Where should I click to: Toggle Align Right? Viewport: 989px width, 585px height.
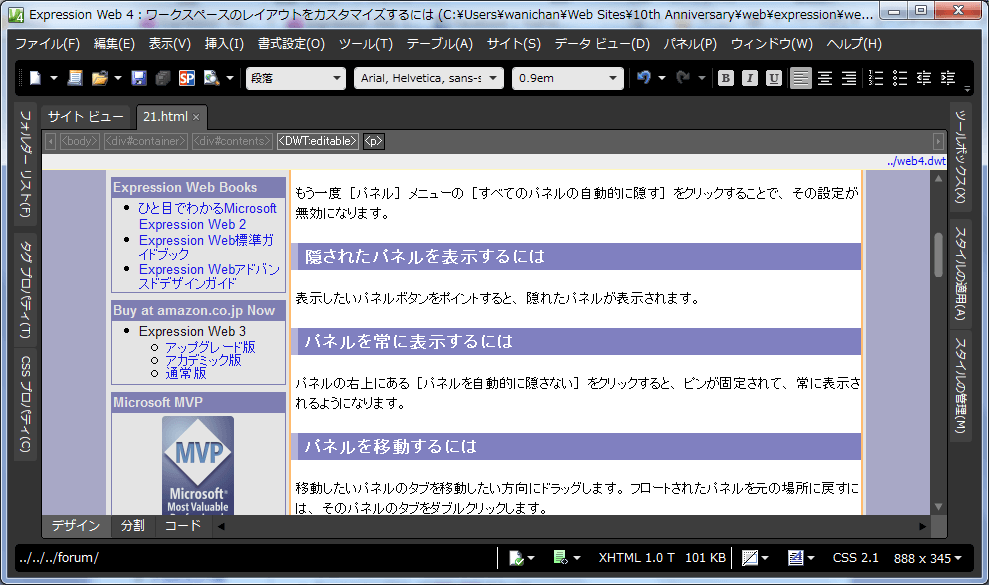[849, 78]
